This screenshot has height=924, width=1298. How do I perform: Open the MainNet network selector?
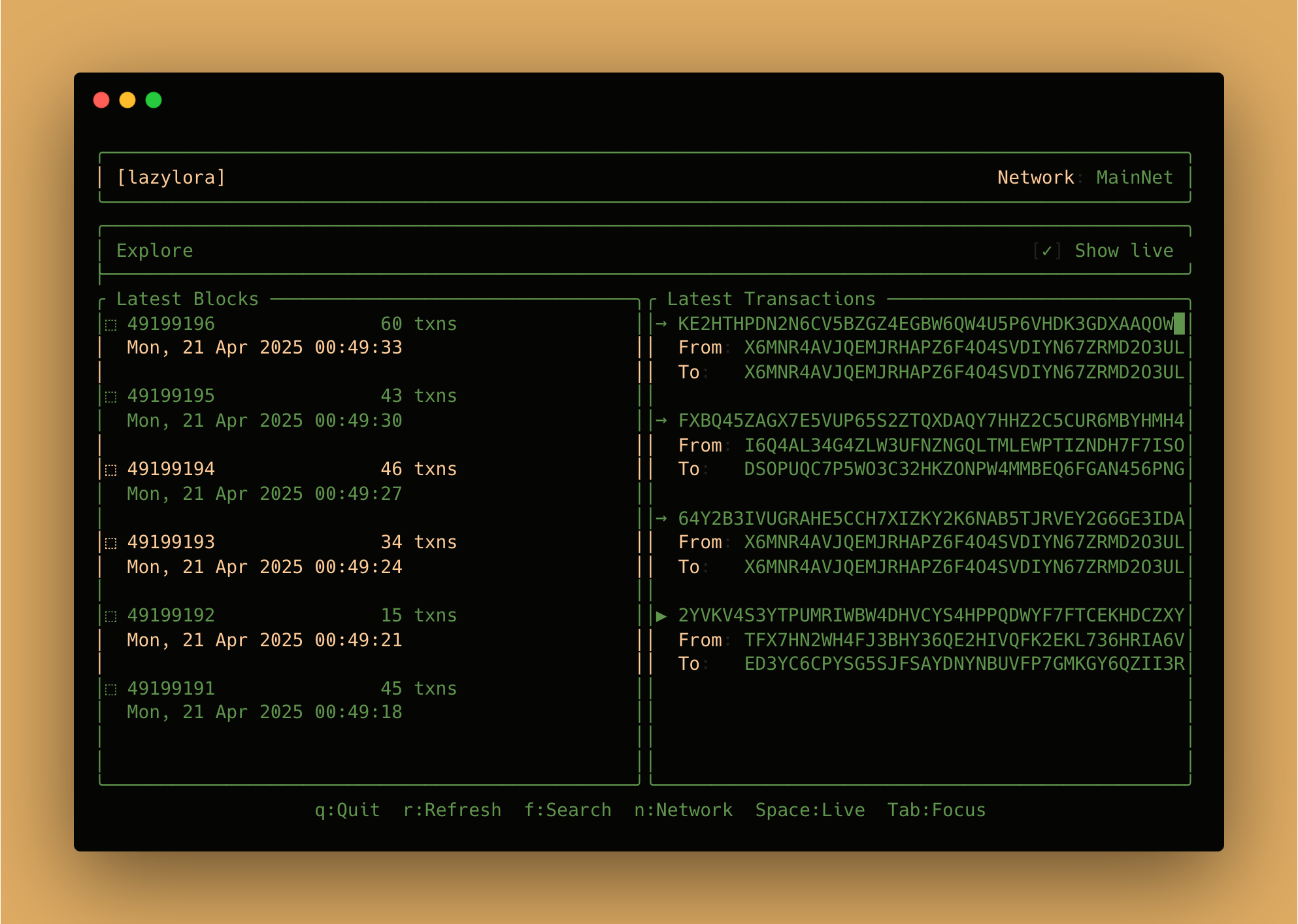pyautogui.click(x=1135, y=176)
